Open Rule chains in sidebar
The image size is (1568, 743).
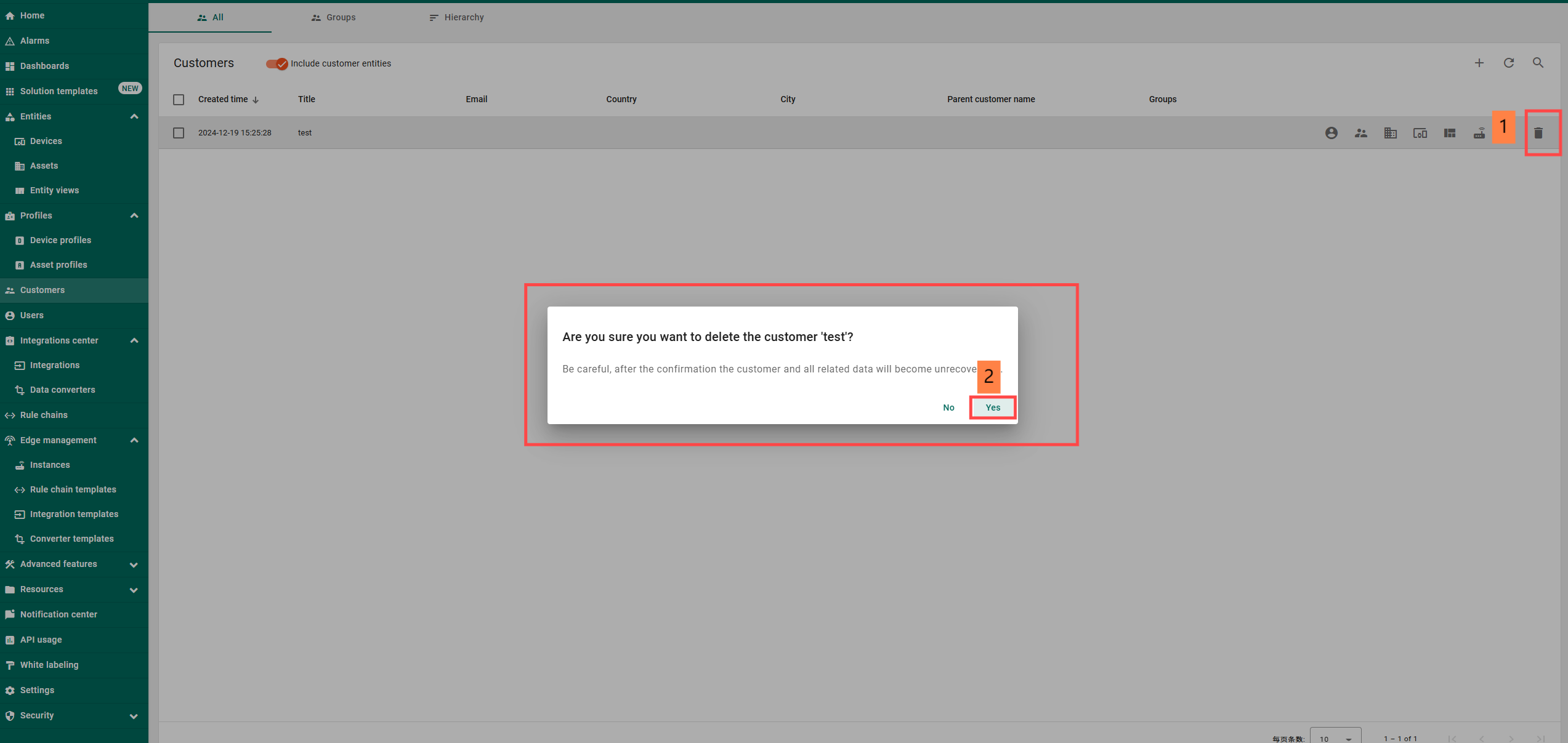[44, 415]
